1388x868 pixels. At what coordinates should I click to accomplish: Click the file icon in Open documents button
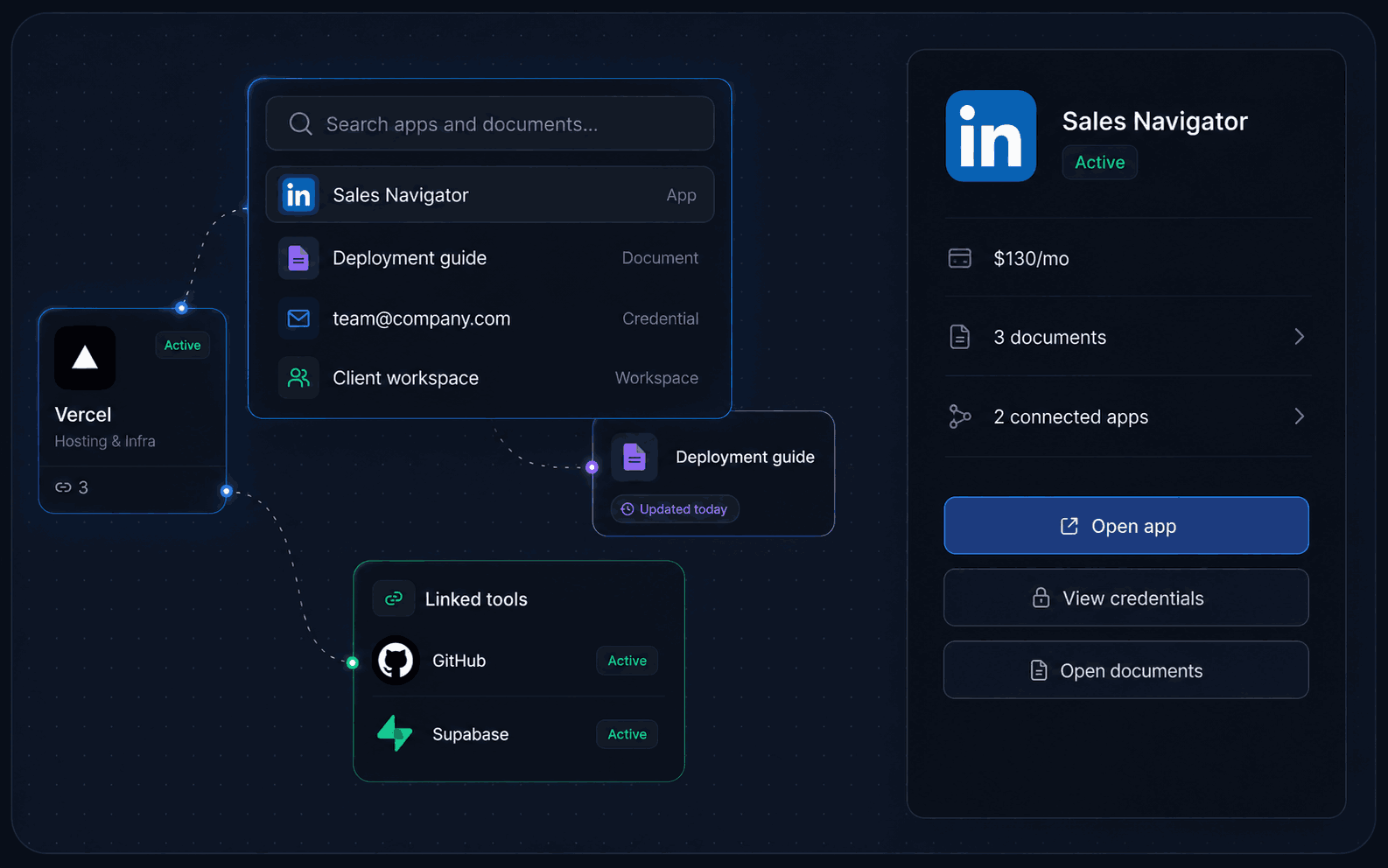tap(1039, 670)
